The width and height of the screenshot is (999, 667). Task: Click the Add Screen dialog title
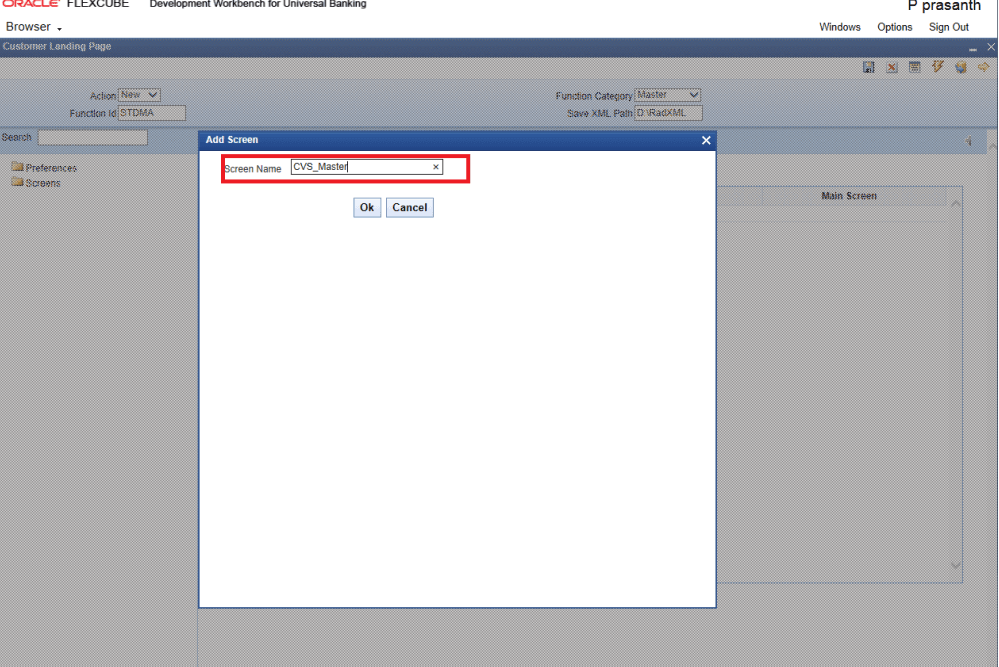coord(232,140)
